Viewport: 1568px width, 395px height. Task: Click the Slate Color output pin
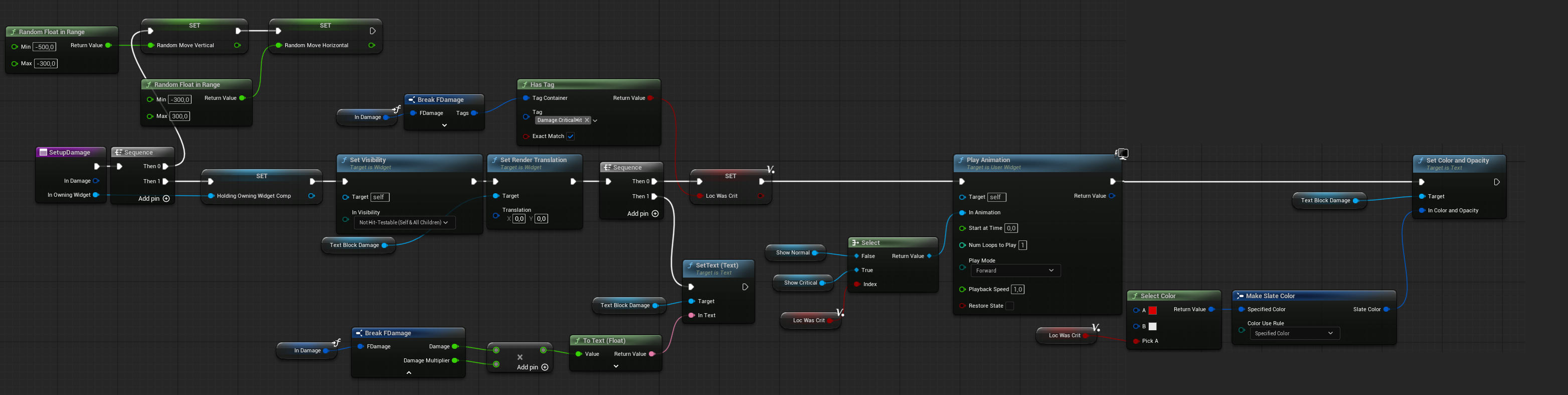pyautogui.click(x=1386, y=310)
